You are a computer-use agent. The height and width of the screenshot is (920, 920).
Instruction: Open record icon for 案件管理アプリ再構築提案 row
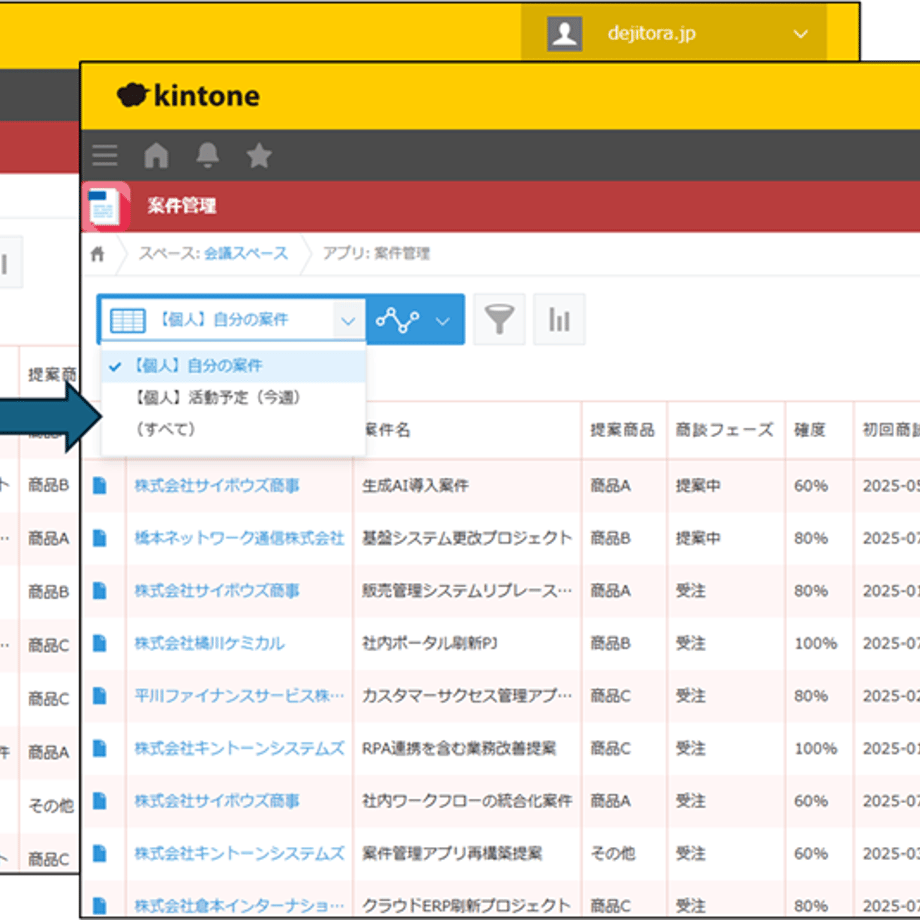[100, 853]
